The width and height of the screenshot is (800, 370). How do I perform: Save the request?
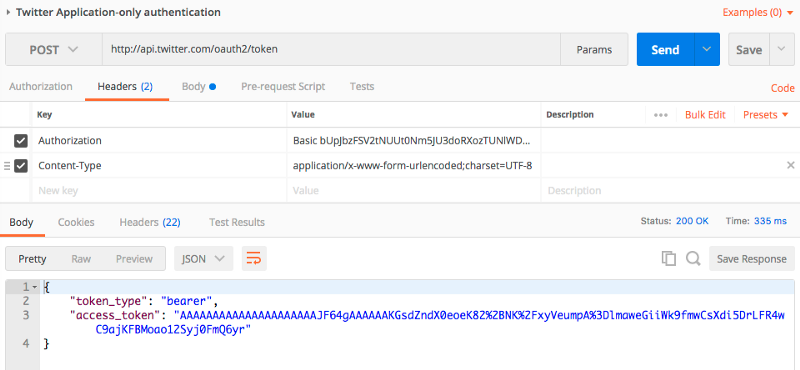click(749, 50)
